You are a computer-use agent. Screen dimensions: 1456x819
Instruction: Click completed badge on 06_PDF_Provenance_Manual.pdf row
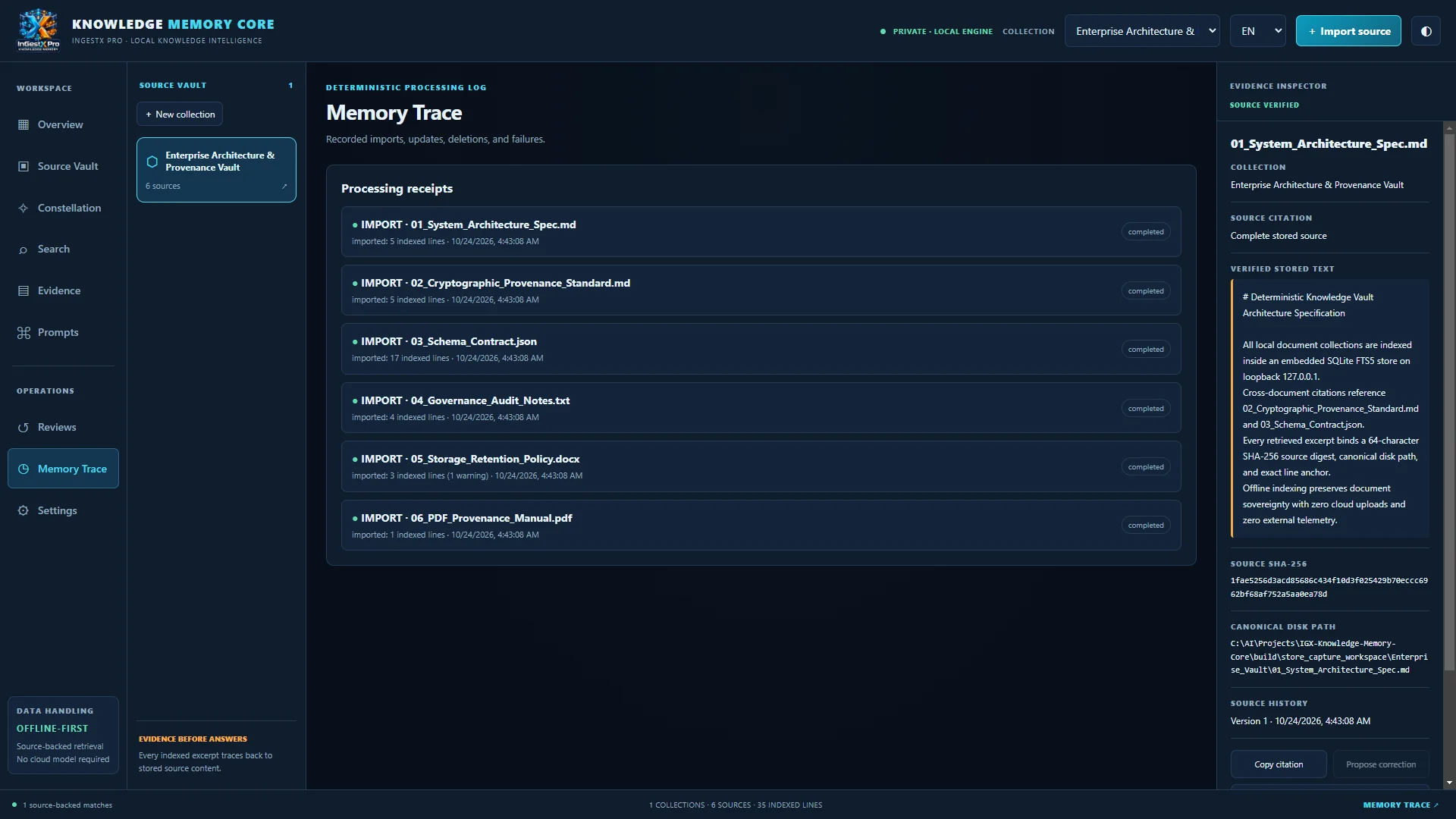pos(1146,526)
